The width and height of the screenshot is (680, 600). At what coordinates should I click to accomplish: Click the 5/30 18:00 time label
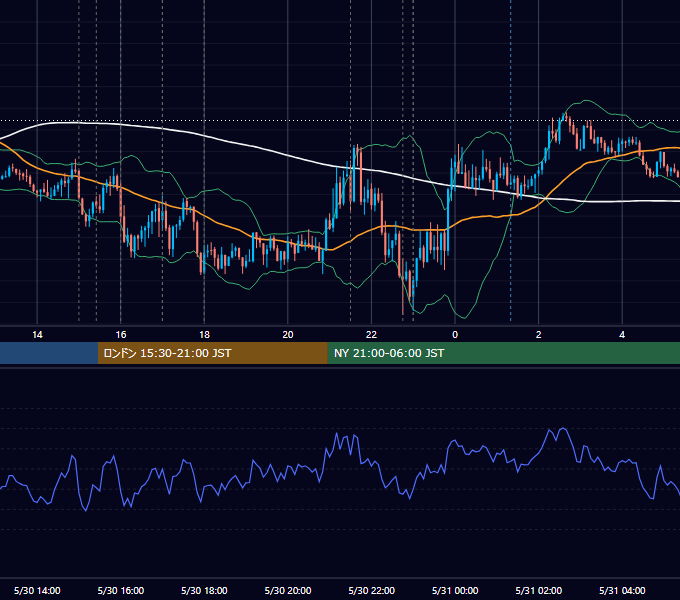(x=204, y=590)
